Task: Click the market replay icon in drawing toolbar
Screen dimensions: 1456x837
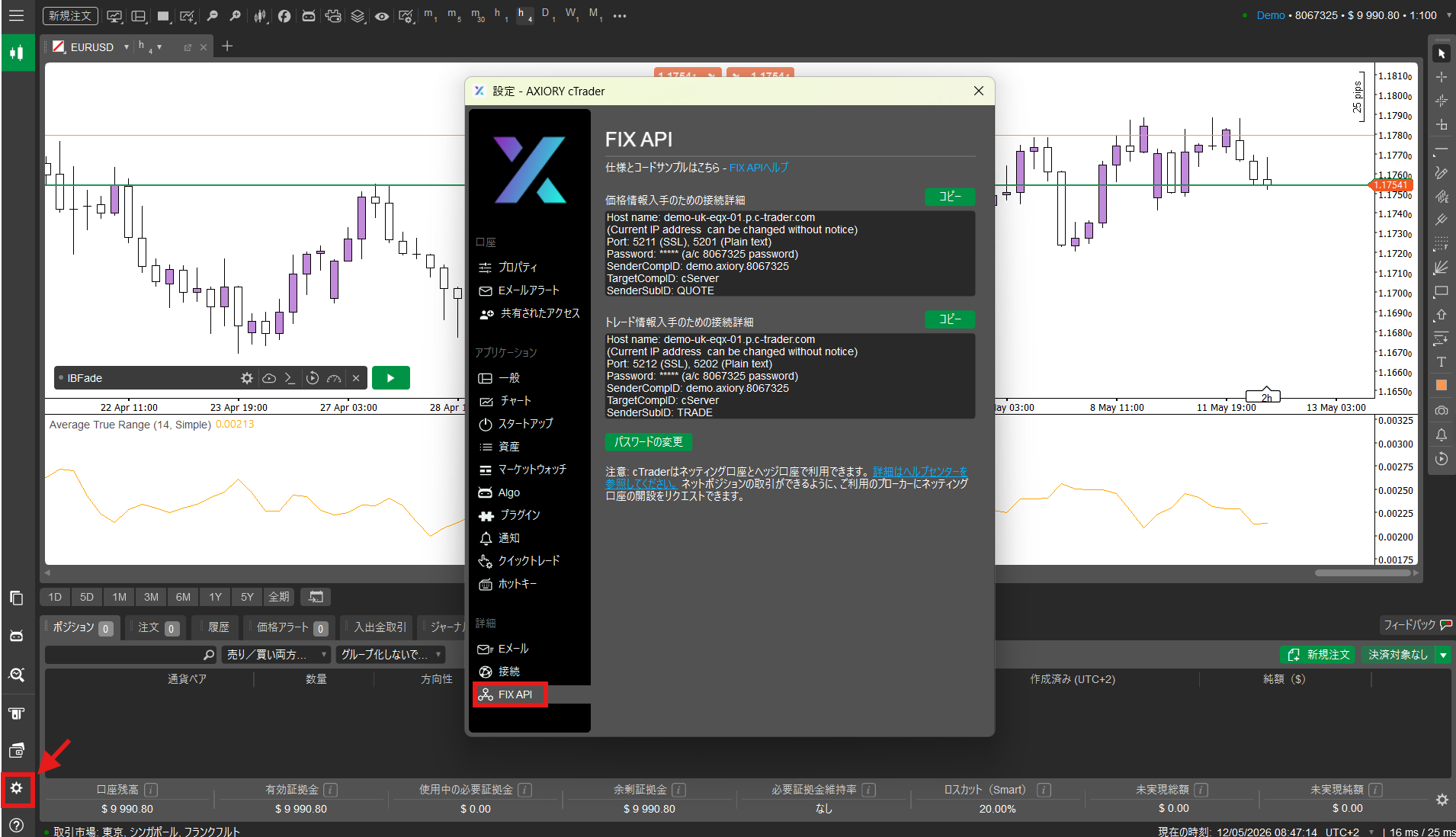Action: pyautogui.click(x=1442, y=458)
